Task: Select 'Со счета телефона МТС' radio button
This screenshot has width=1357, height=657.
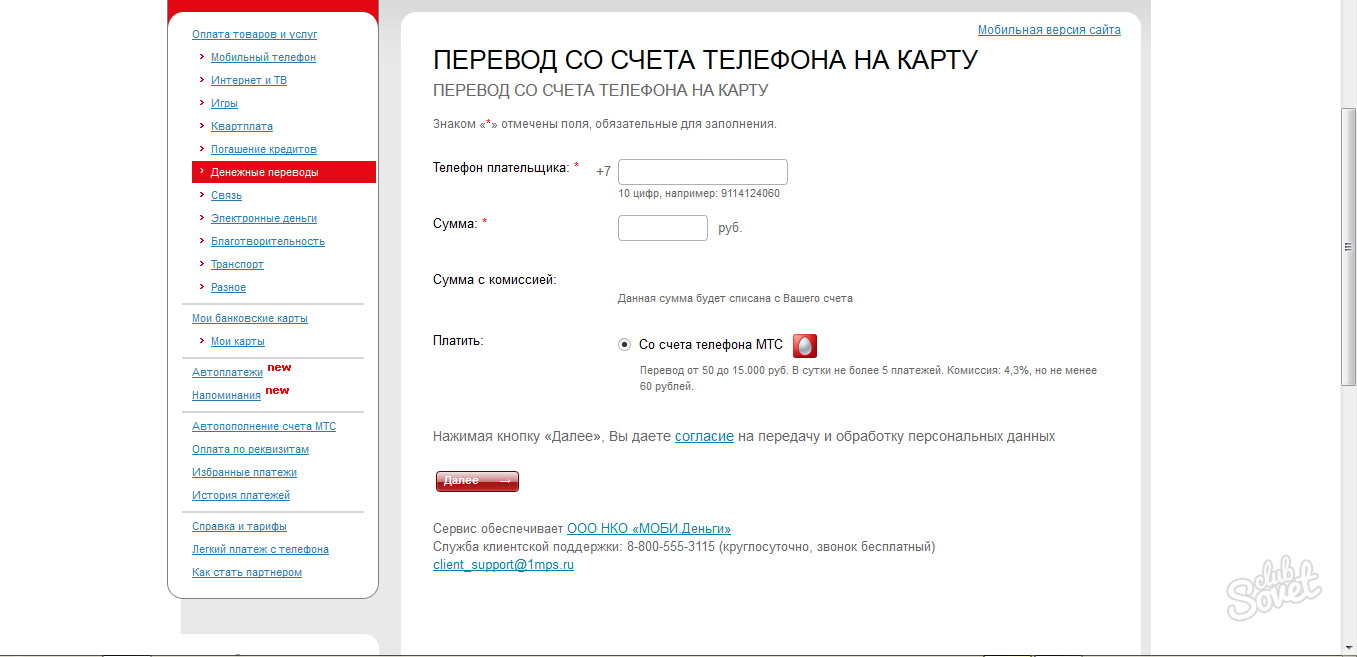Action: point(625,345)
